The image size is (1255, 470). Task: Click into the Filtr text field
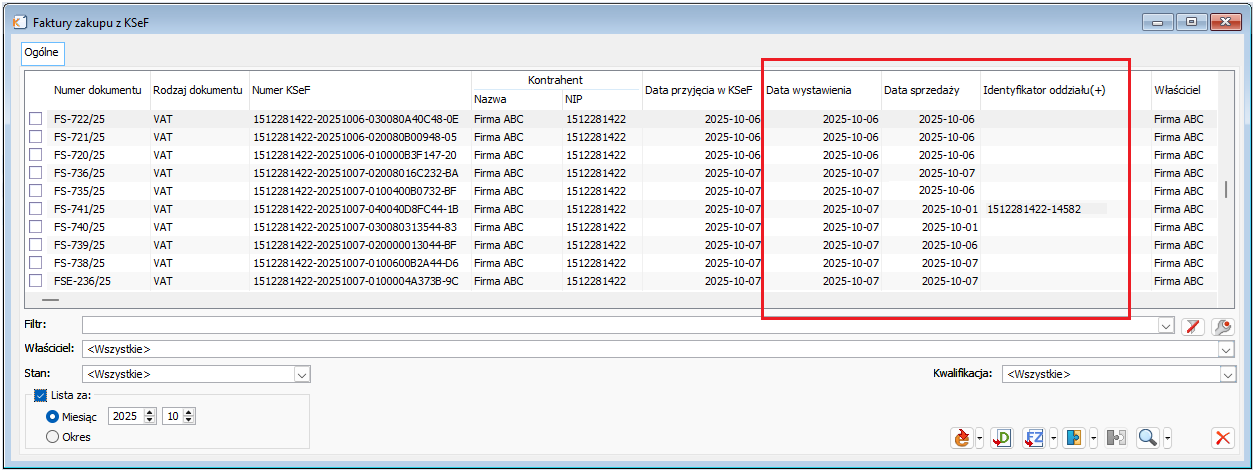[x=619, y=326]
